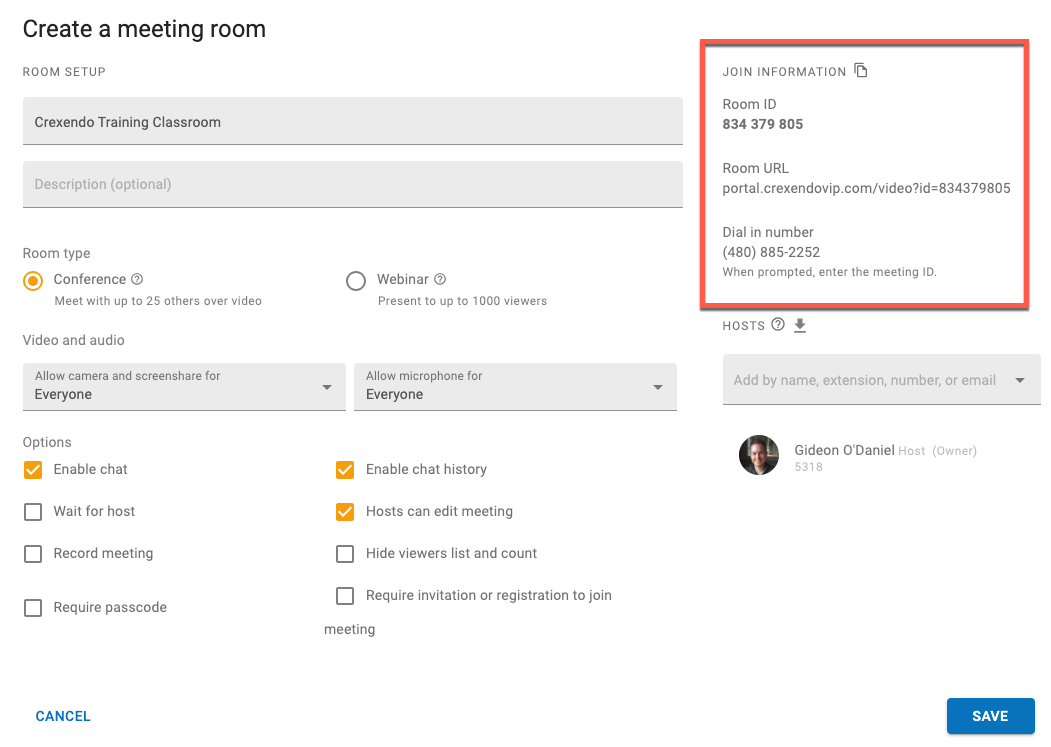Click the Cancel button
The height and width of the screenshot is (747, 1051).
click(63, 716)
